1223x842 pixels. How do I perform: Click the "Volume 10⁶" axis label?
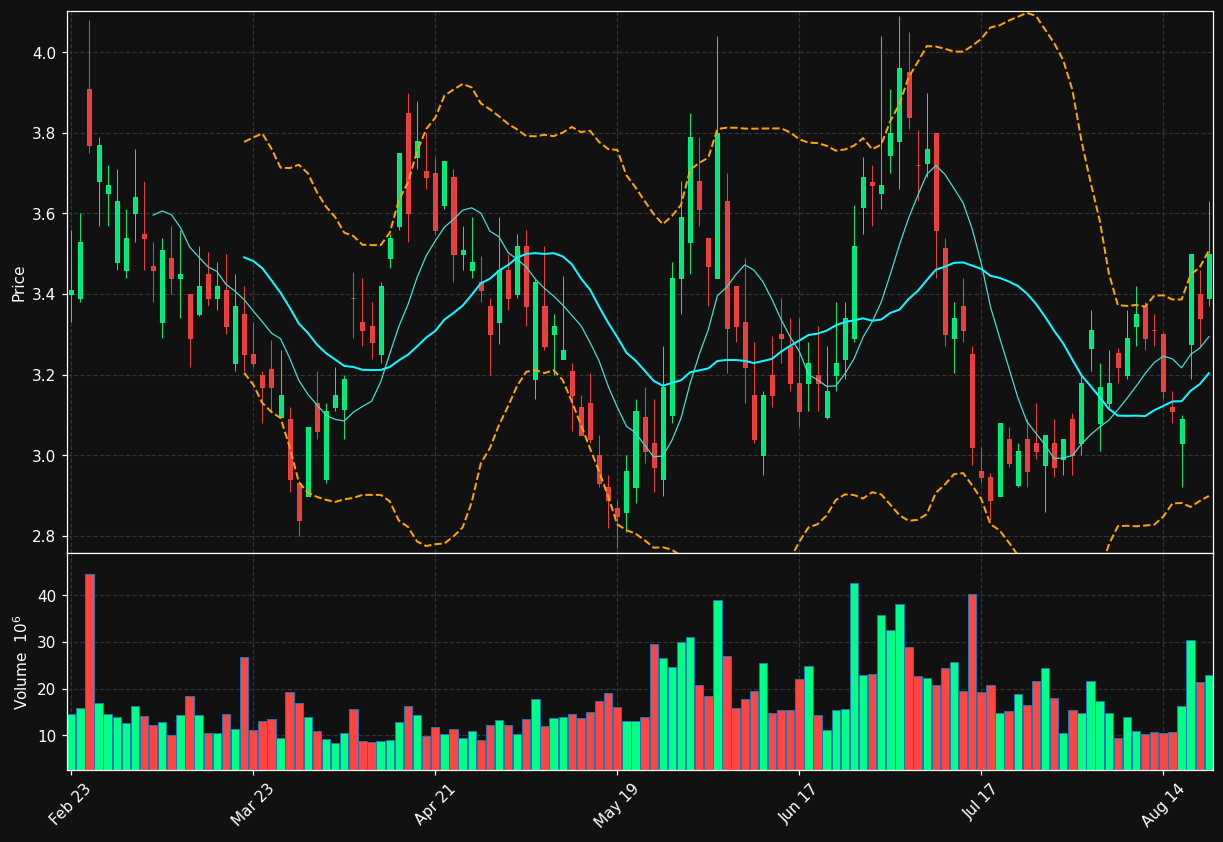click(19, 662)
